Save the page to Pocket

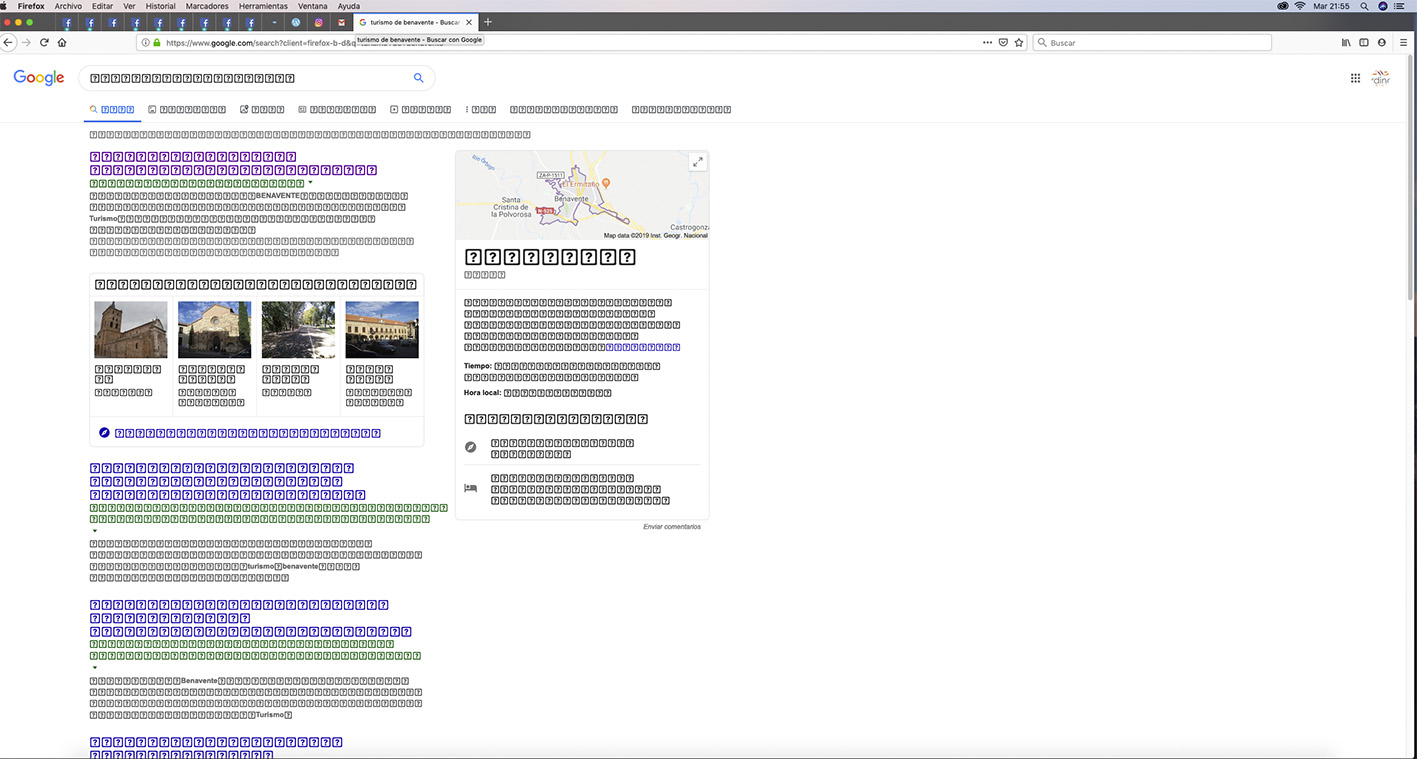pos(1003,42)
